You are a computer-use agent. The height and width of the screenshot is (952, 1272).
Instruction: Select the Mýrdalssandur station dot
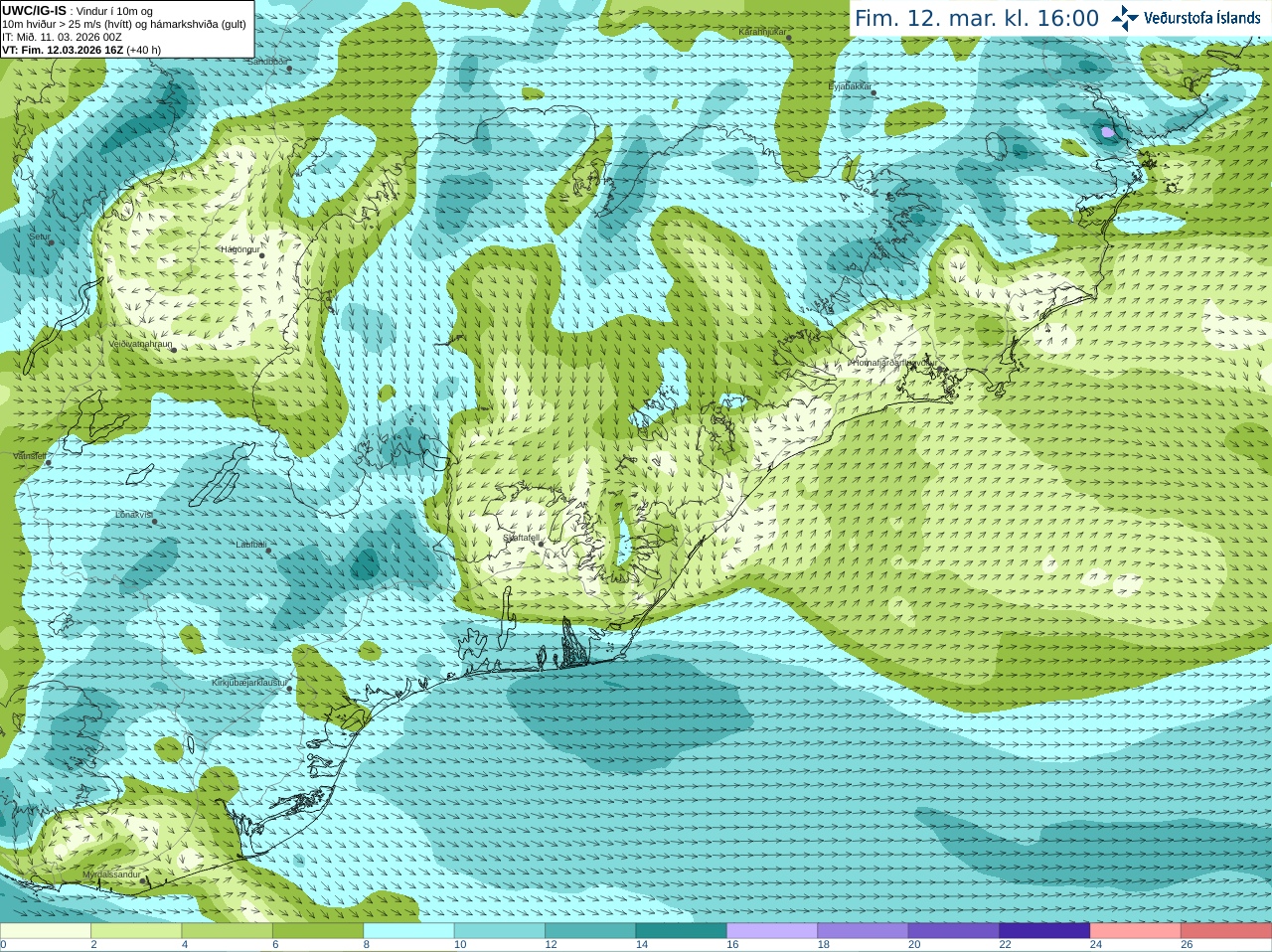click(144, 879)
